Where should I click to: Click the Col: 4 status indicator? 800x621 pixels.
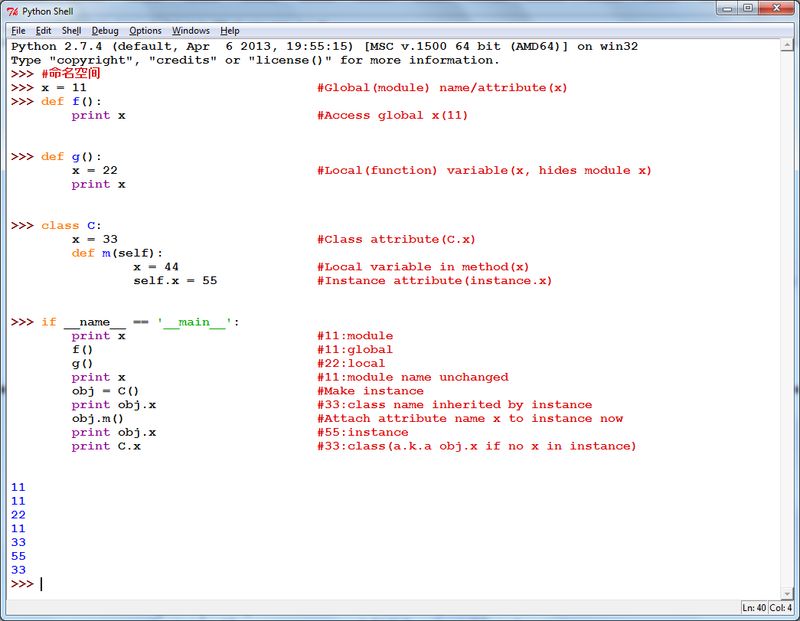tap(781, 608)
